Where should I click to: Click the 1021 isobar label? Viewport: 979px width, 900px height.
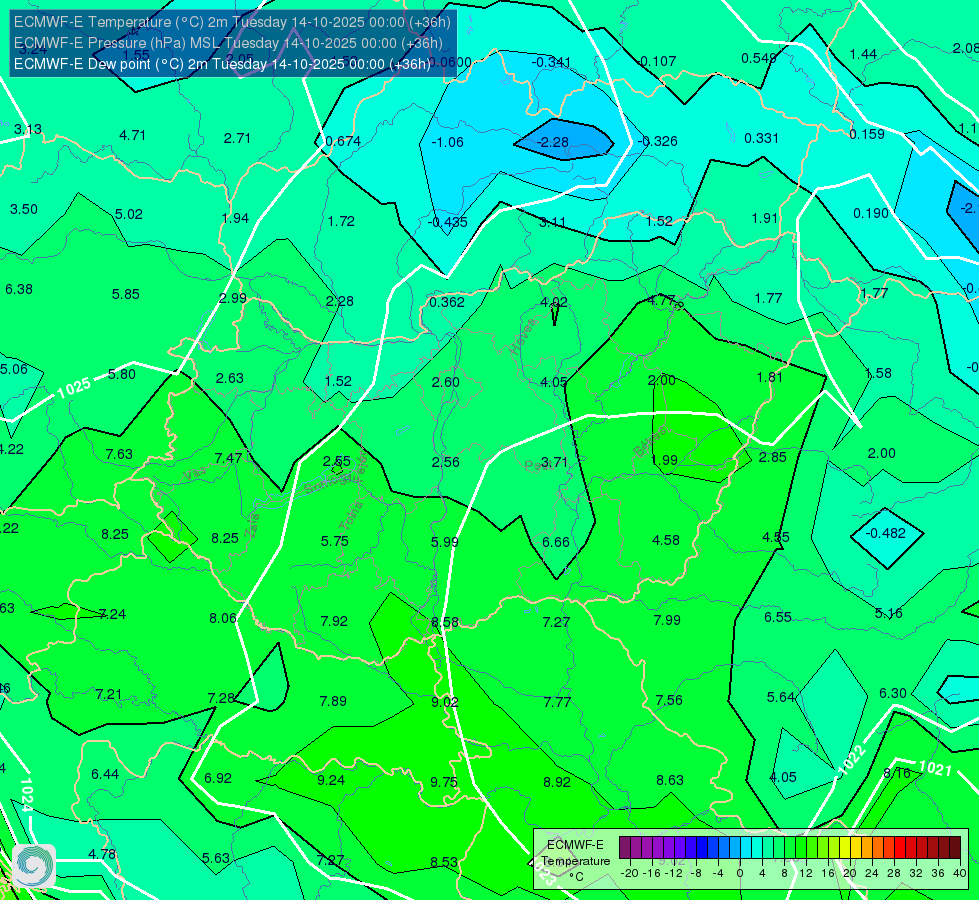pos(935,768)
